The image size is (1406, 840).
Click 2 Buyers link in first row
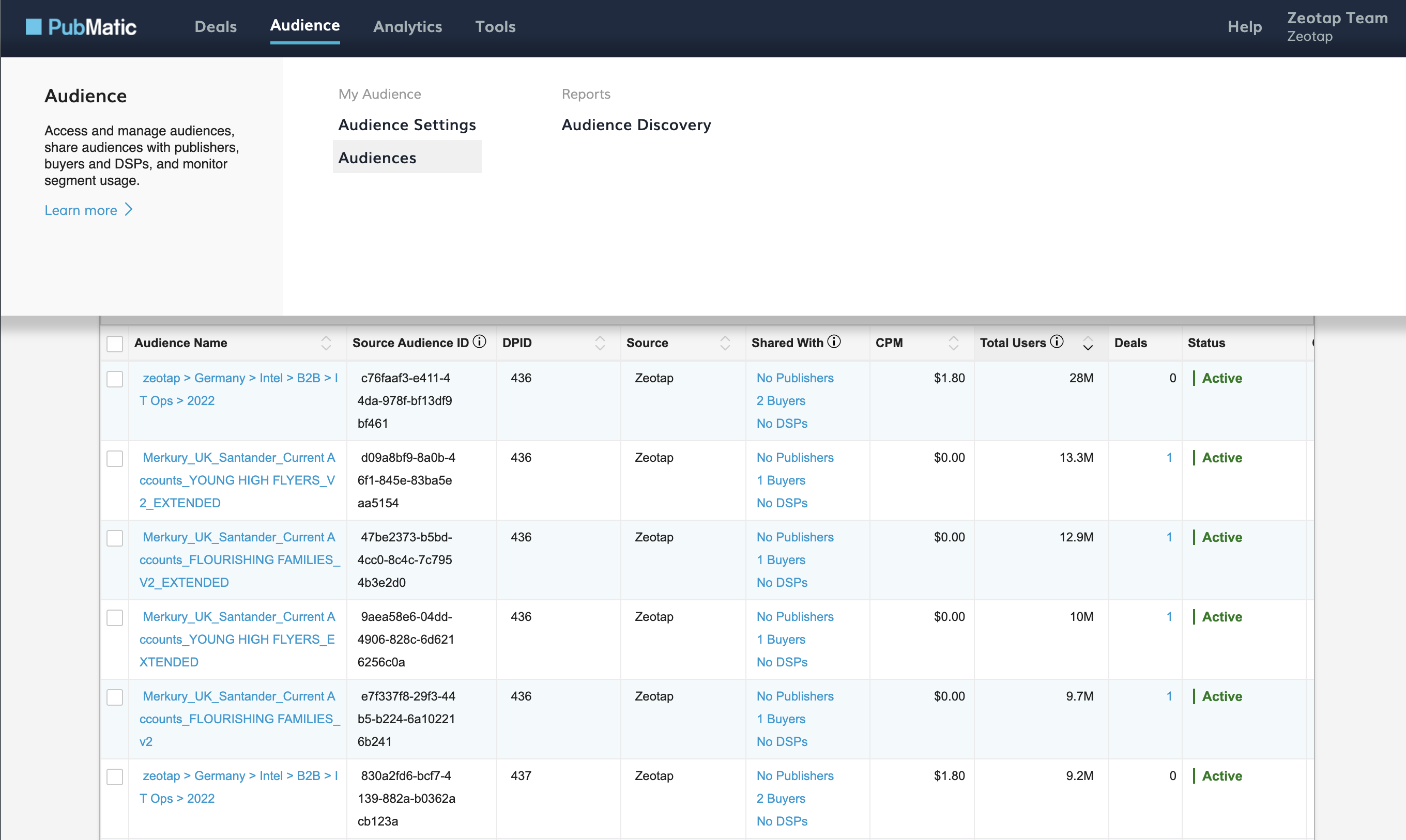pyautogui.click(x=781, y=401)
